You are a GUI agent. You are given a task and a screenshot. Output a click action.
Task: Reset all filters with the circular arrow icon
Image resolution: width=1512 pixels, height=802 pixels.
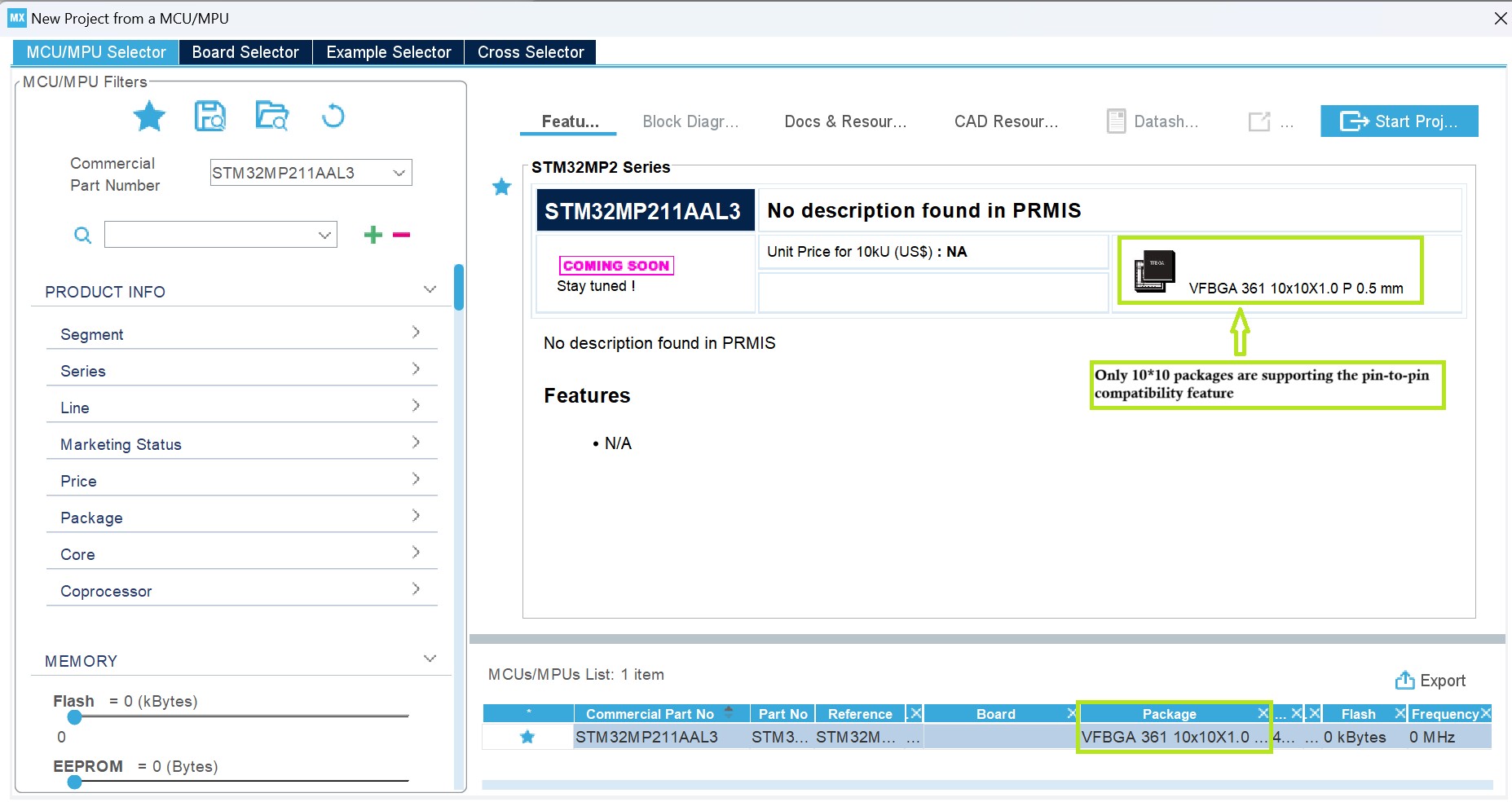[x=333, y=117]
